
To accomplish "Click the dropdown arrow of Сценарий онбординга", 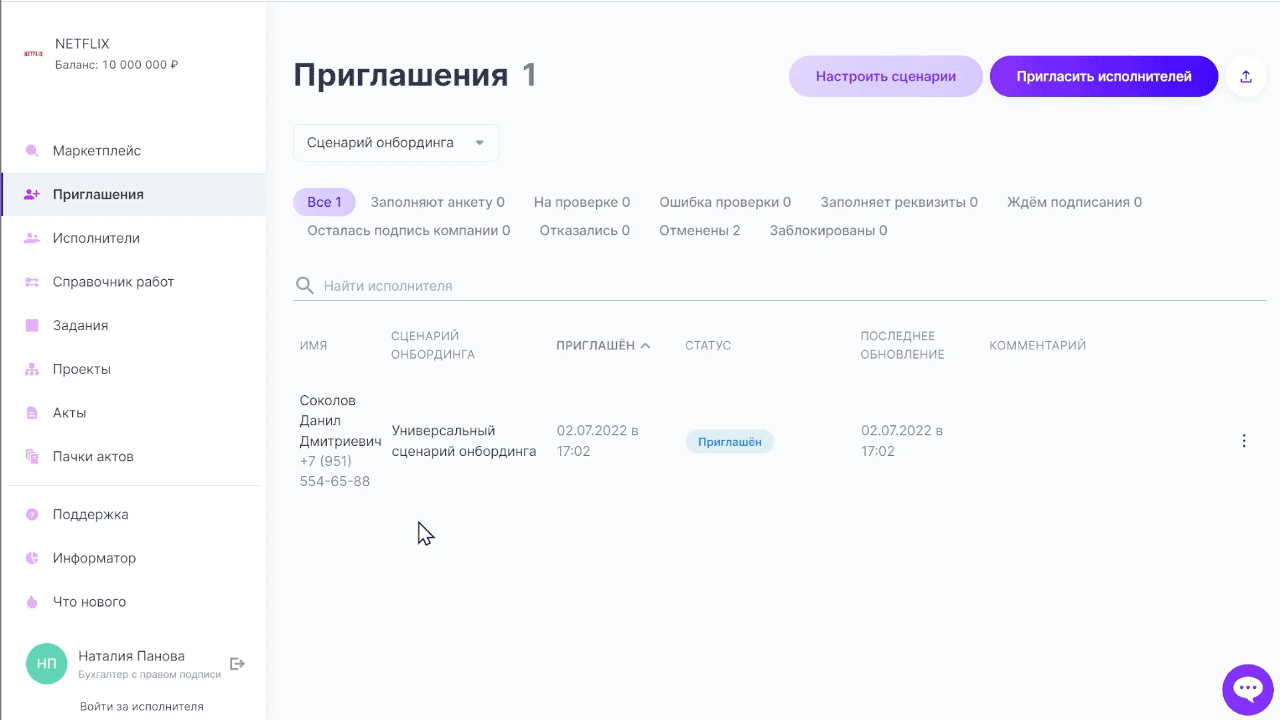I will pyautogui.click(x=480, y=143).
